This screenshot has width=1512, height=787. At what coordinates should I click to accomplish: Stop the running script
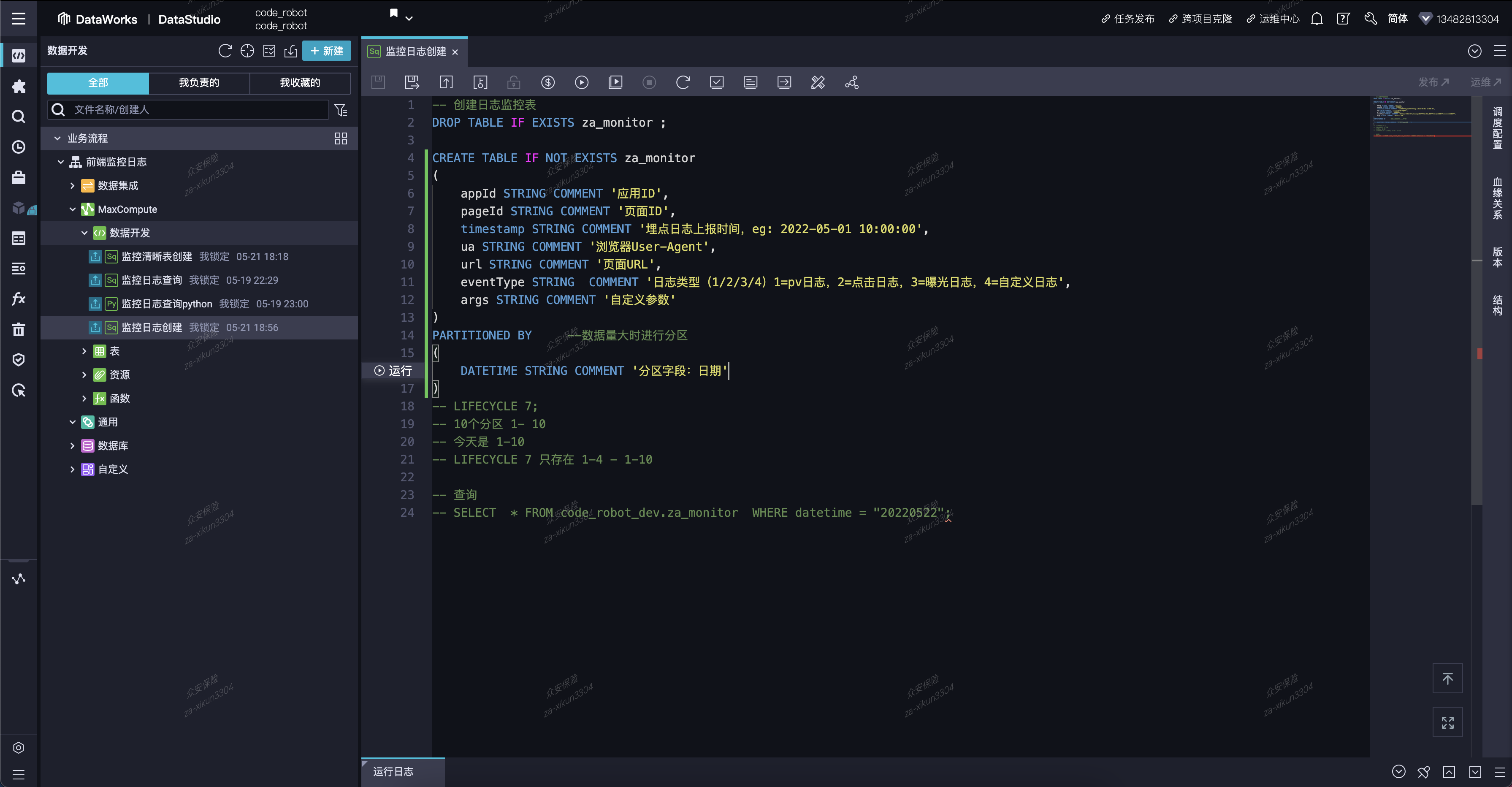[649, 82]
